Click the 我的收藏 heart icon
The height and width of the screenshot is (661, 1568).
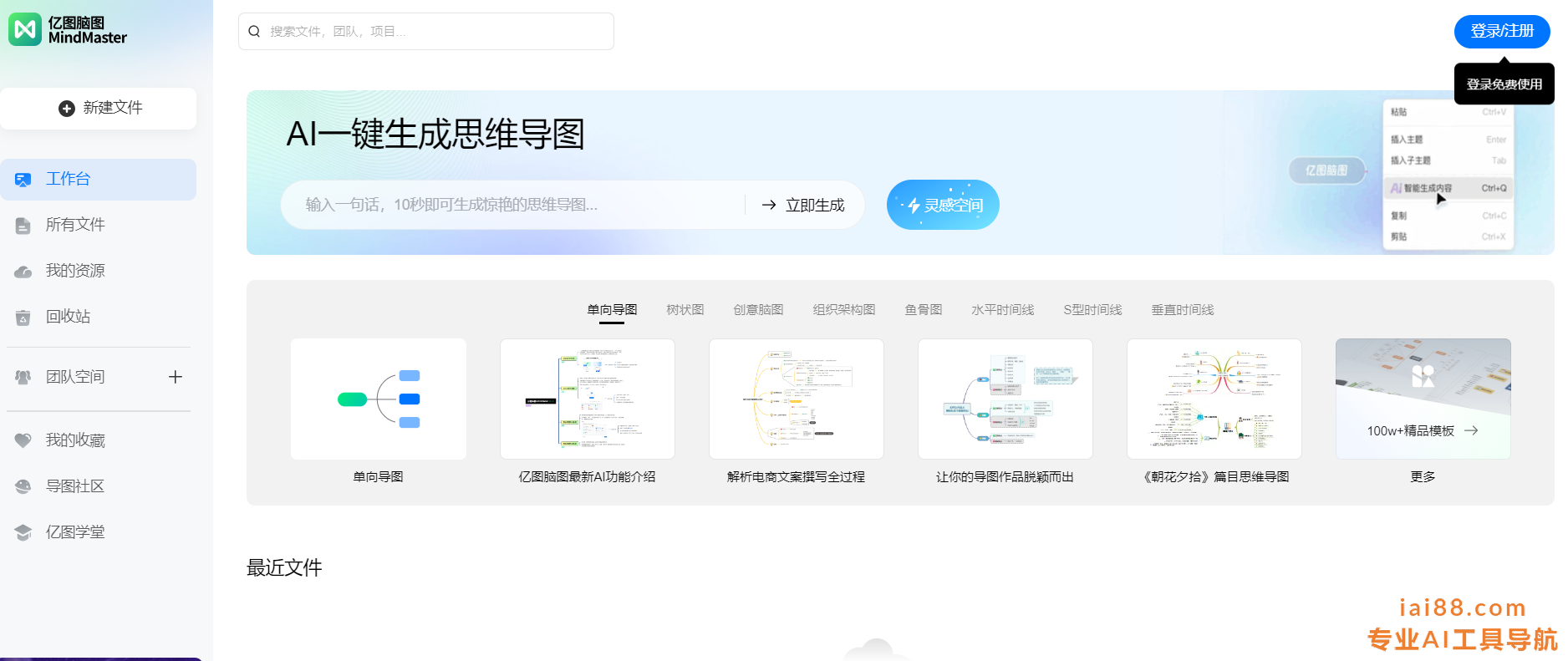23,440
